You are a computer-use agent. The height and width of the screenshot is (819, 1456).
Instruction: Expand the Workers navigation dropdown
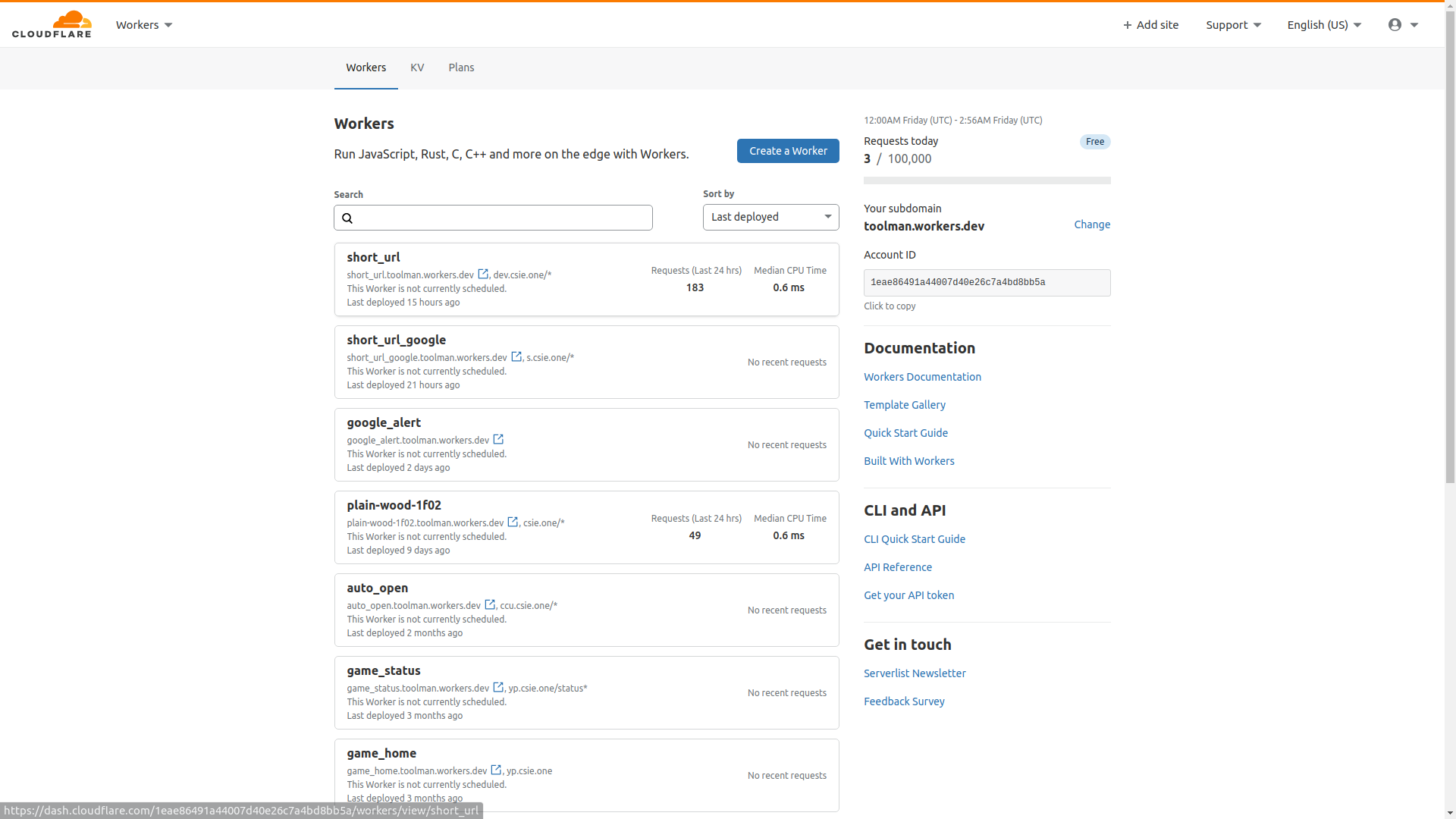(144, 25)
